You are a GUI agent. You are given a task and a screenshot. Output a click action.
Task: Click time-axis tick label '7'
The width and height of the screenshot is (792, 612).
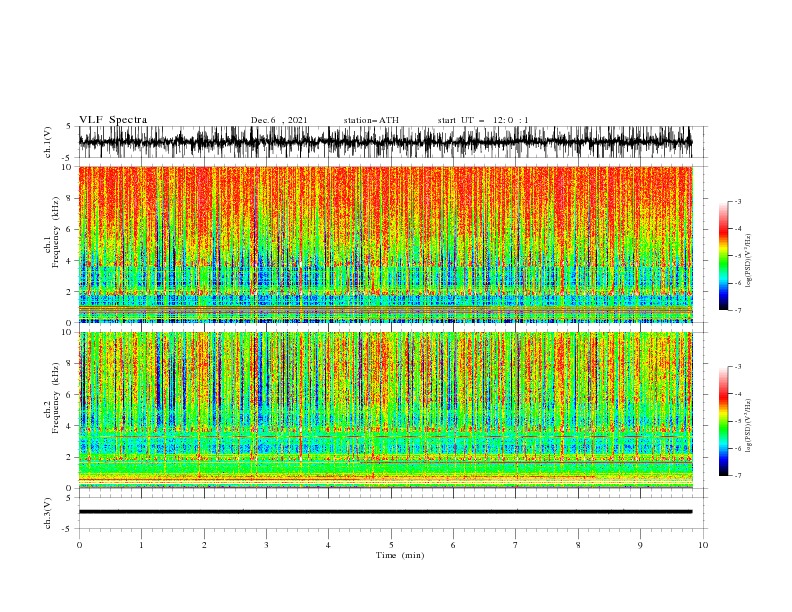[516, 545]
